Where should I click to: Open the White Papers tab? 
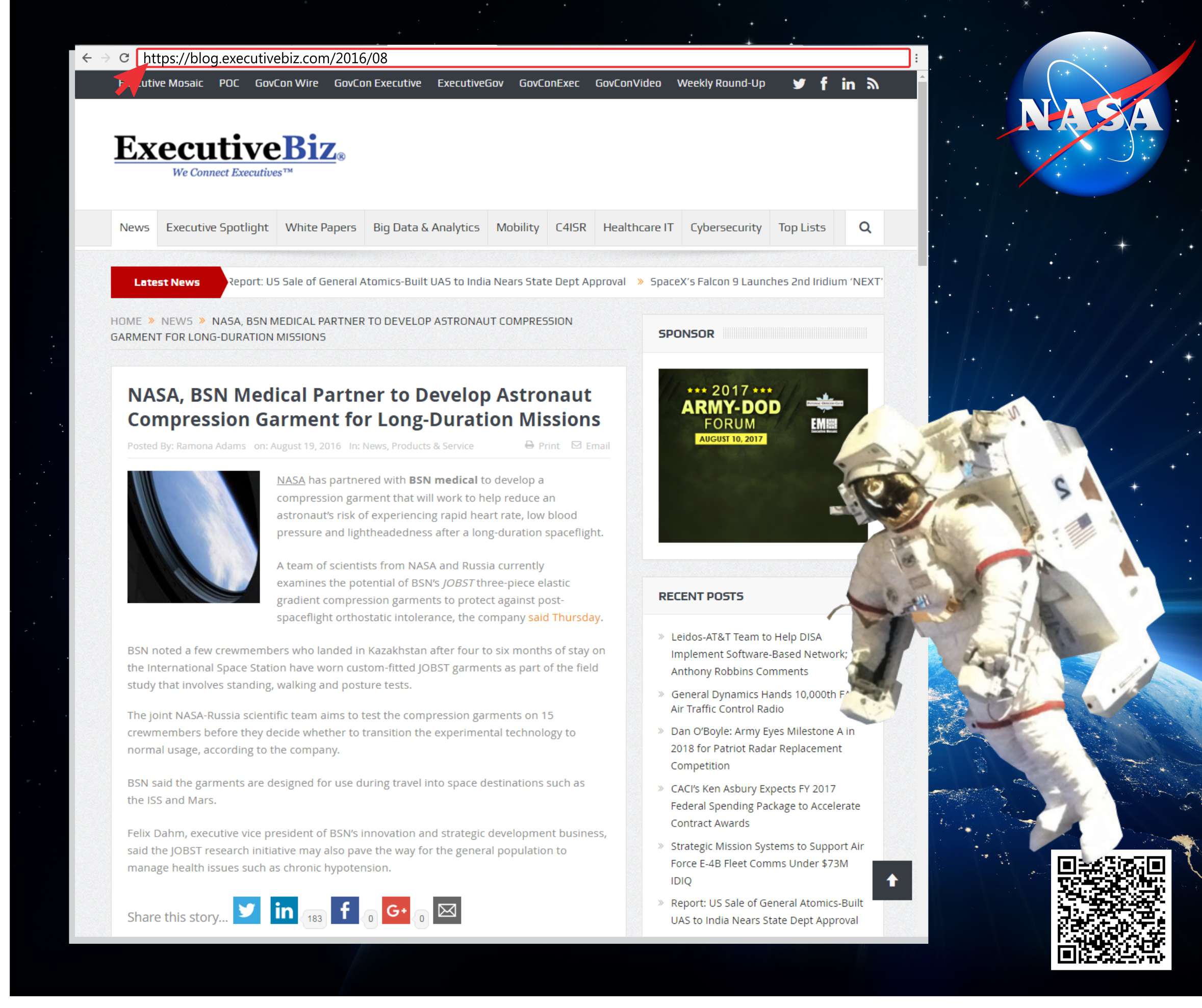[321, 228]
